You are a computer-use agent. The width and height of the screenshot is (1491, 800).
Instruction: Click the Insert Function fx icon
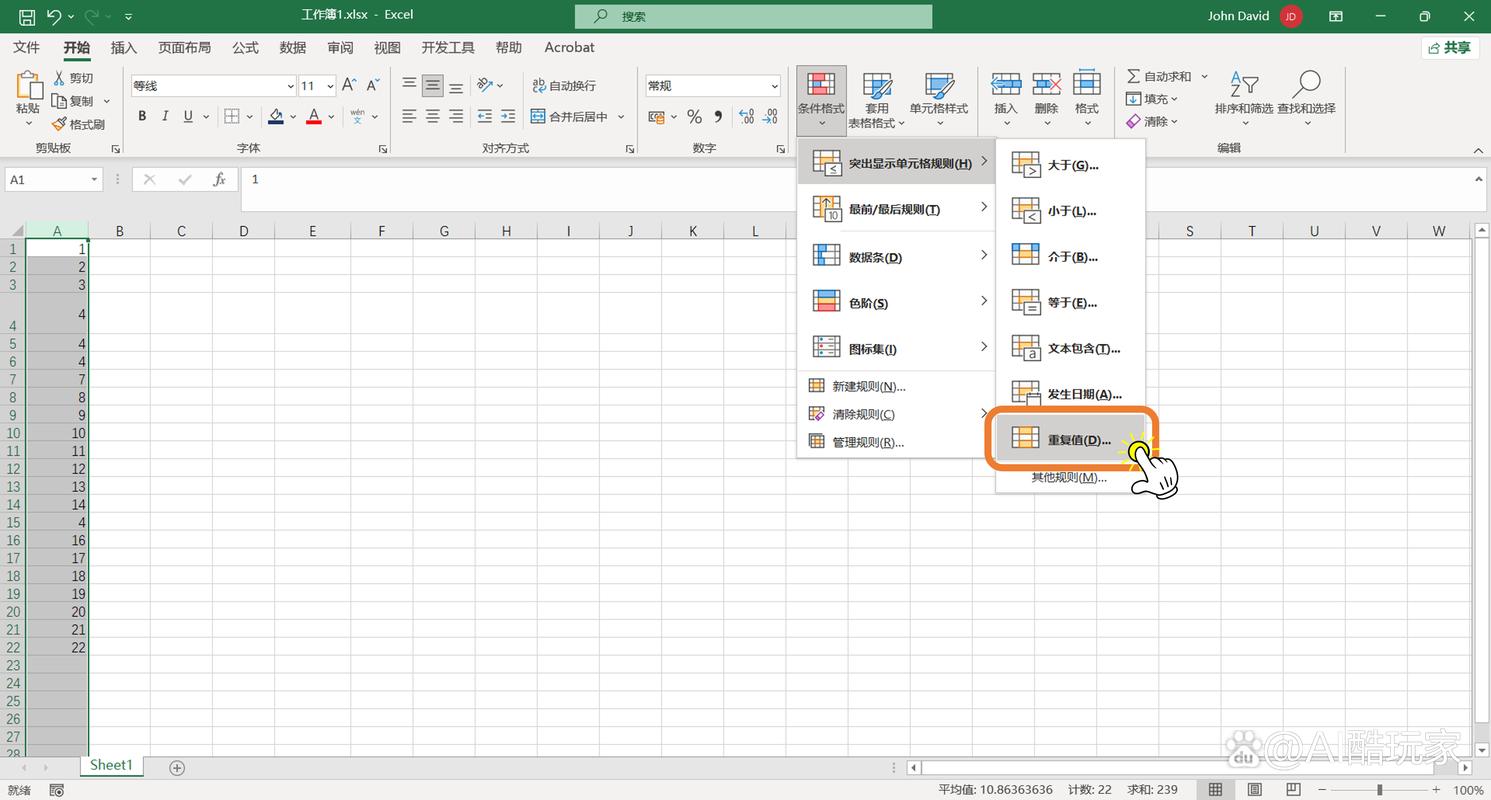tap(219, 180)
